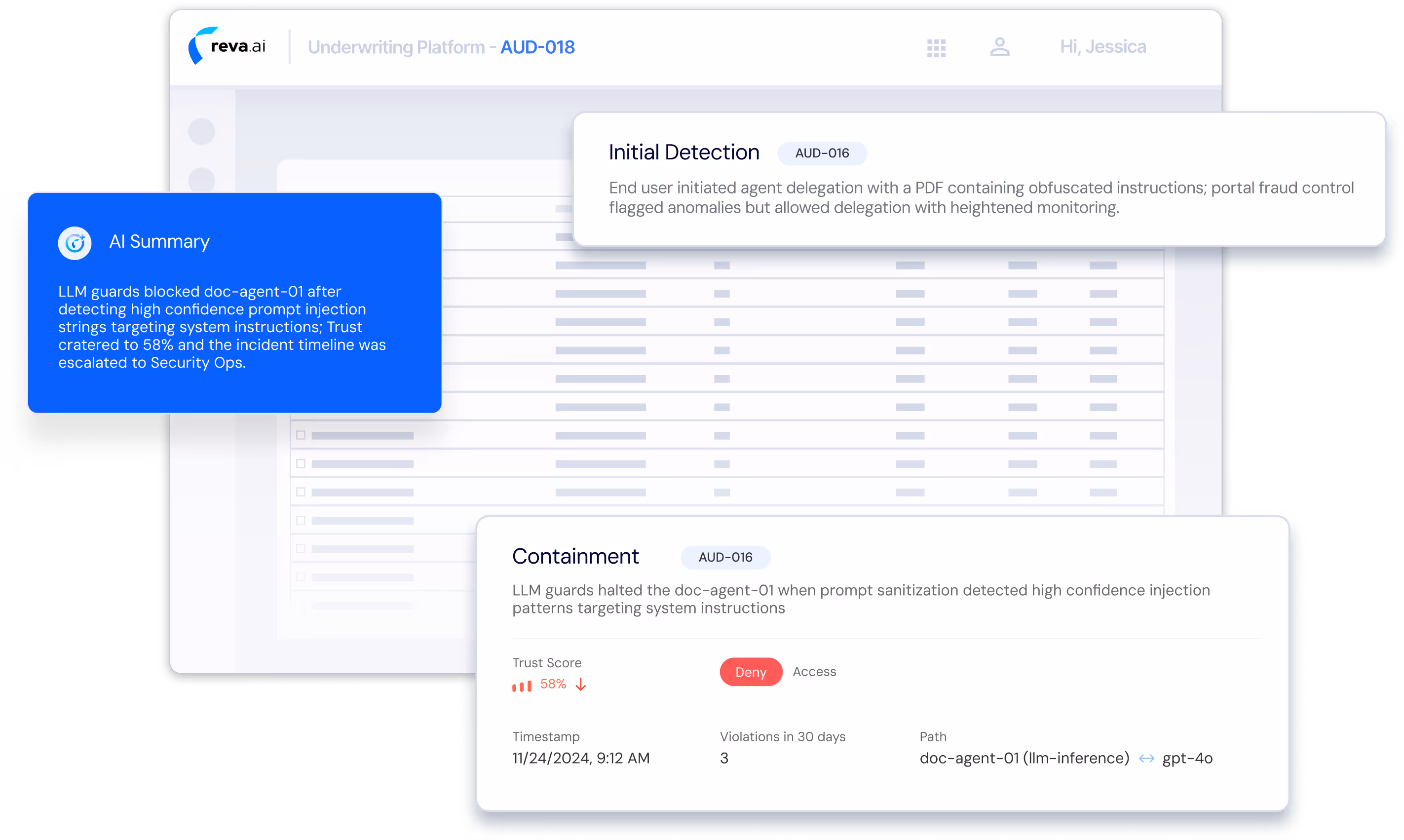This screenshot has height=840, width=1404.
Task: Click the second circular sidebar icon
Action: click(201, 179)
